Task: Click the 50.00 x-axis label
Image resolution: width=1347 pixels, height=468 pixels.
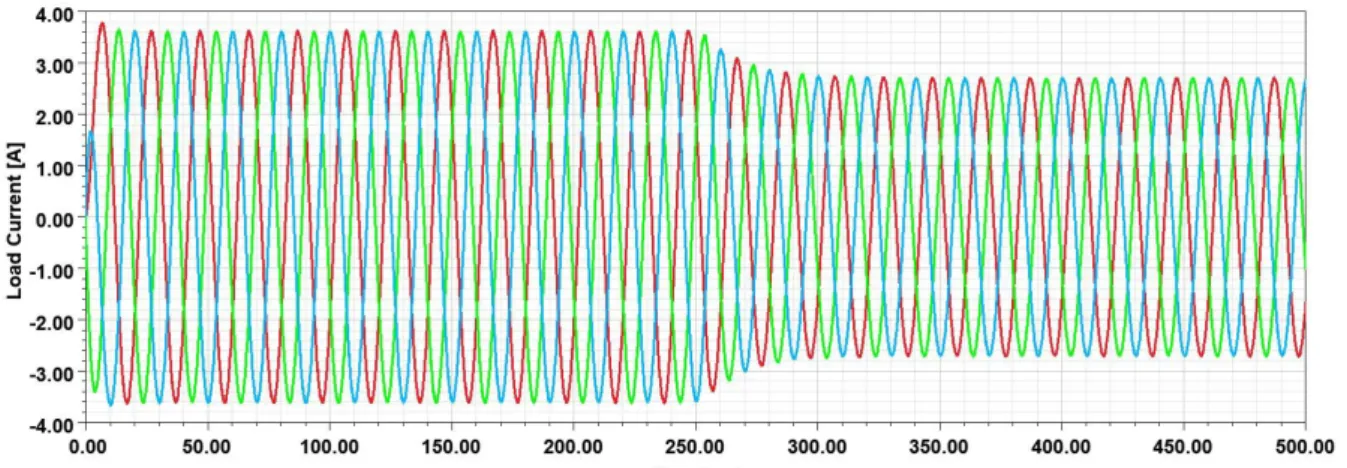Action: tap(208, 445)
